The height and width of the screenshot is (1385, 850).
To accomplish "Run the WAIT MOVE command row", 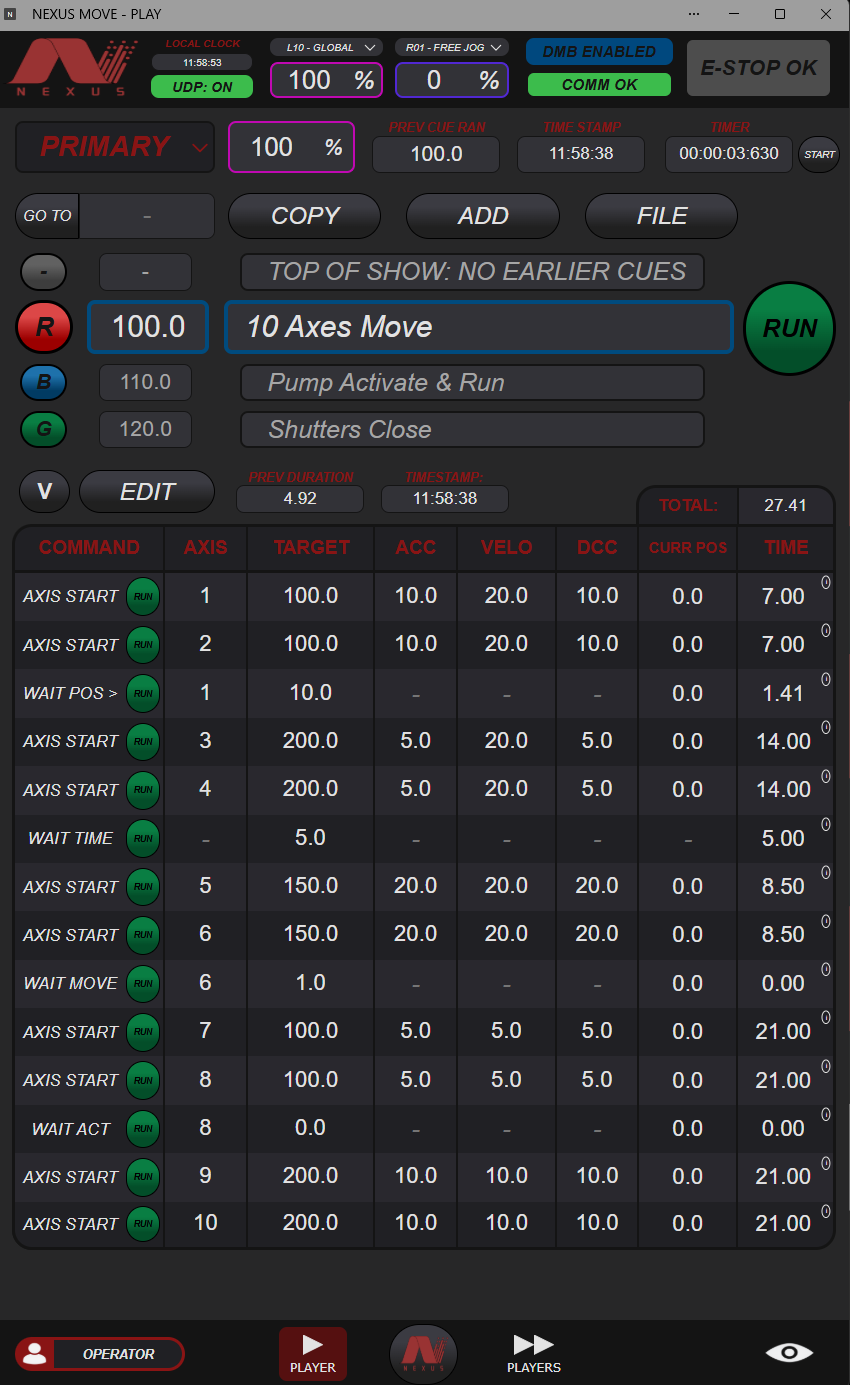I will (143, 983).
